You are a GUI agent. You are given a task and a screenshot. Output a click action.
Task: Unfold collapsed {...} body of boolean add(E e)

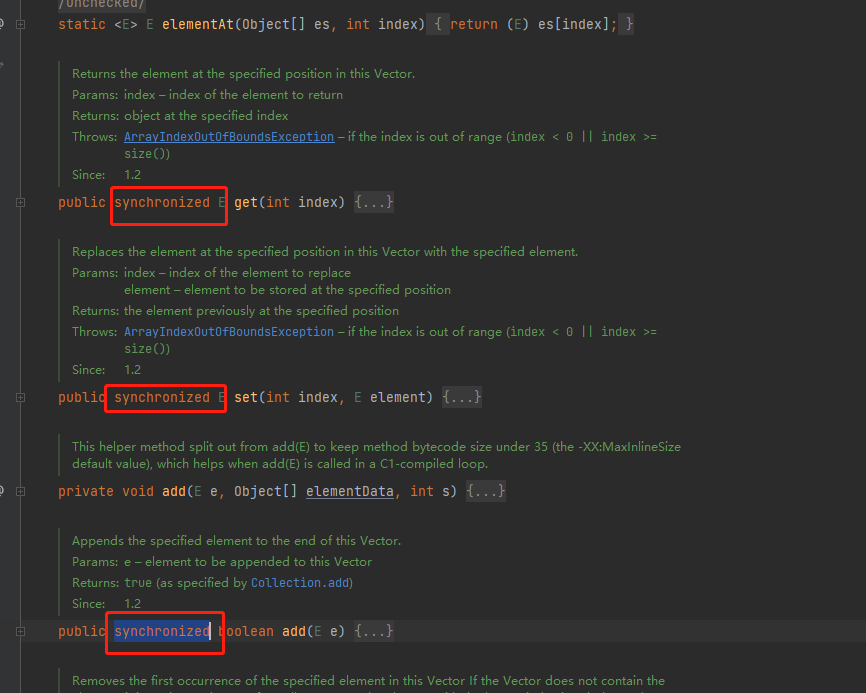click(374, 632)
